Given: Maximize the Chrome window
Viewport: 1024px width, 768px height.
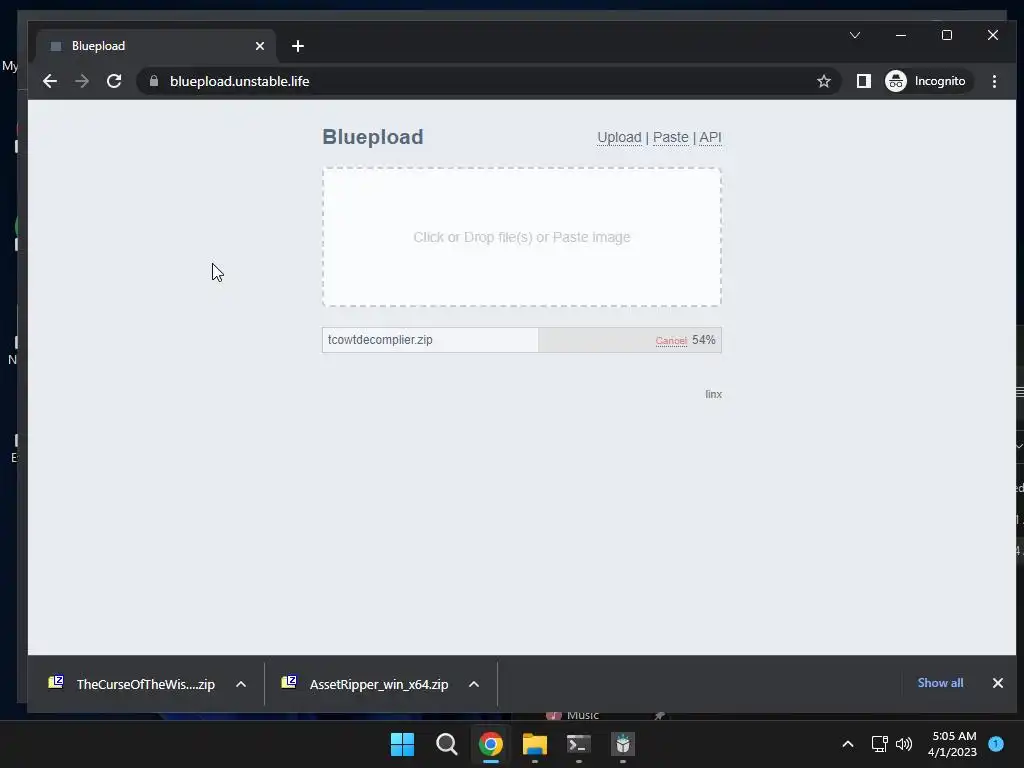Looking at the screenshot, I should [946, 35].
